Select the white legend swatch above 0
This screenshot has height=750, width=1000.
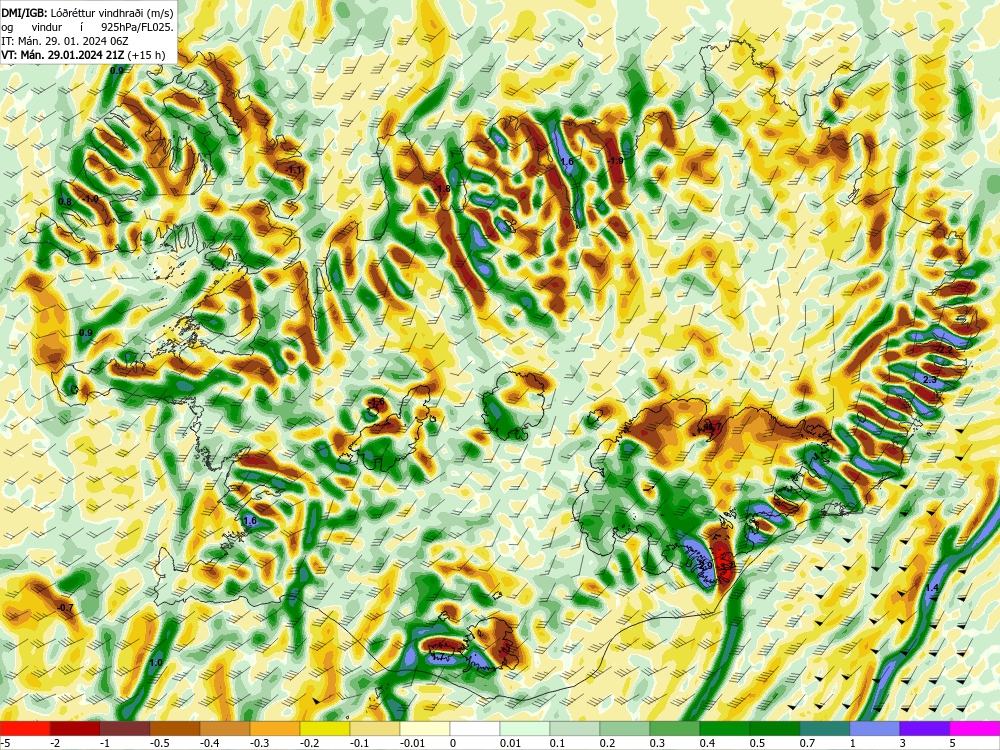[x=474, y=728]
